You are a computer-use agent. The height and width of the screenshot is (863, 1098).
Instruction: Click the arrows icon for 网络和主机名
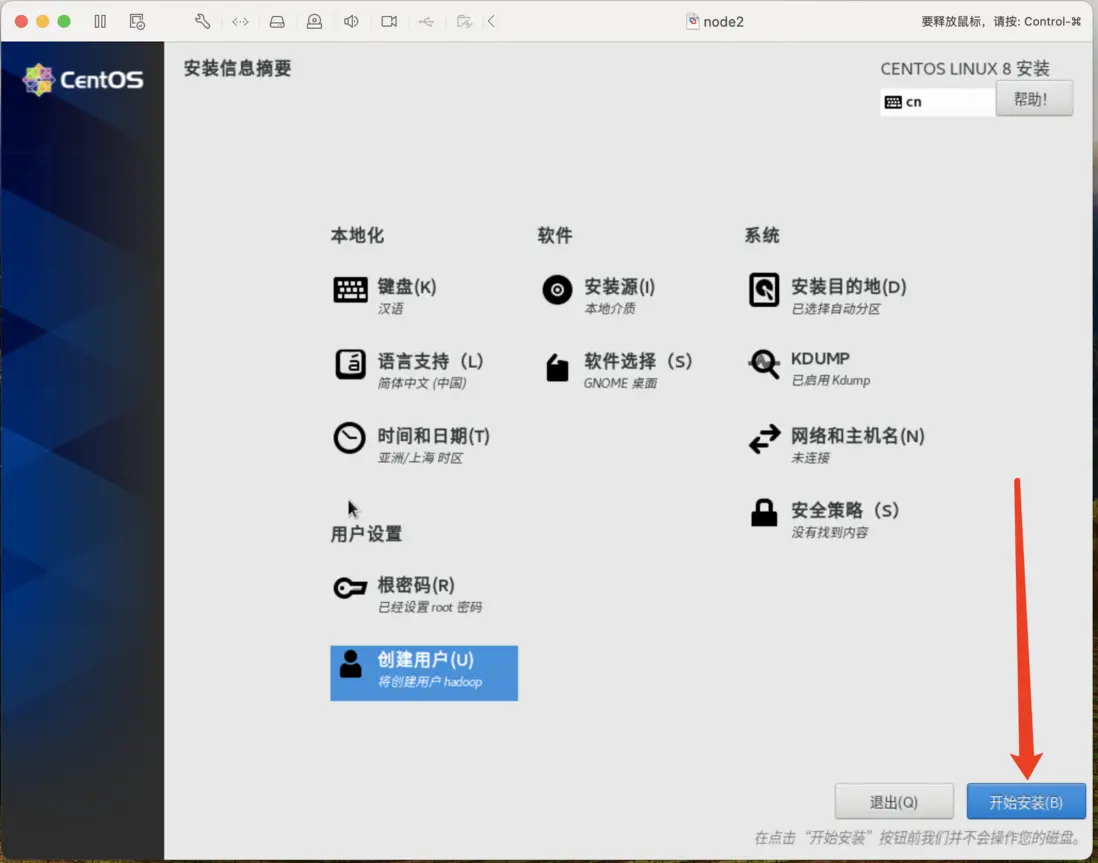click(x=764, y=439)
